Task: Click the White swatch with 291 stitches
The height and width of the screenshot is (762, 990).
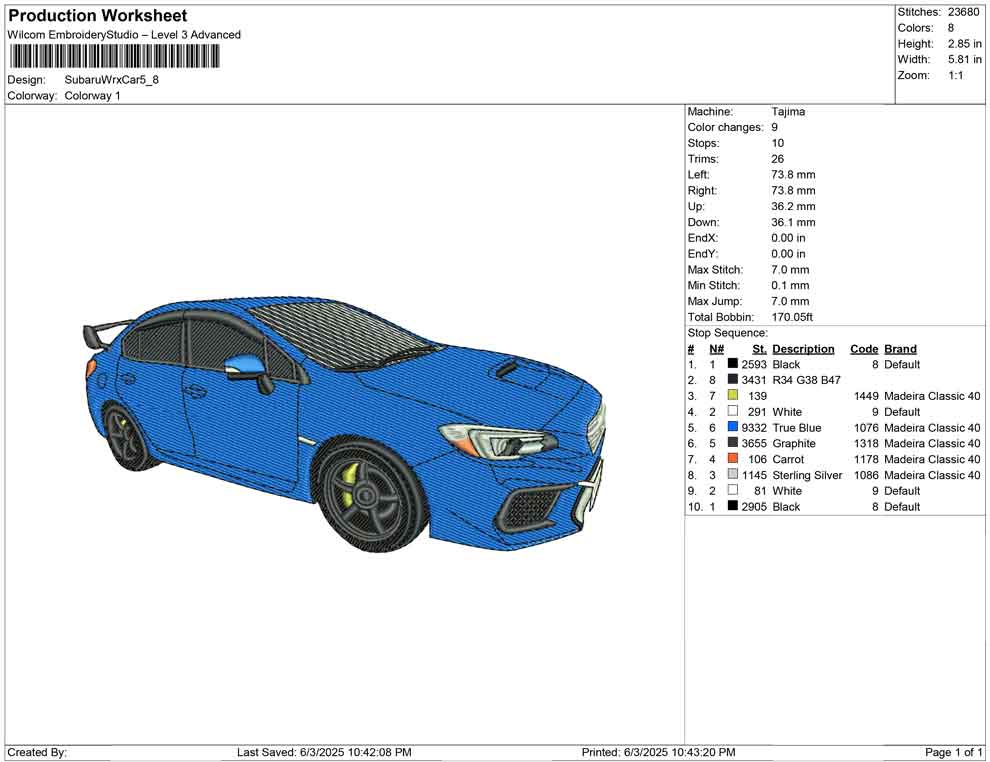Action: [733, 412]
